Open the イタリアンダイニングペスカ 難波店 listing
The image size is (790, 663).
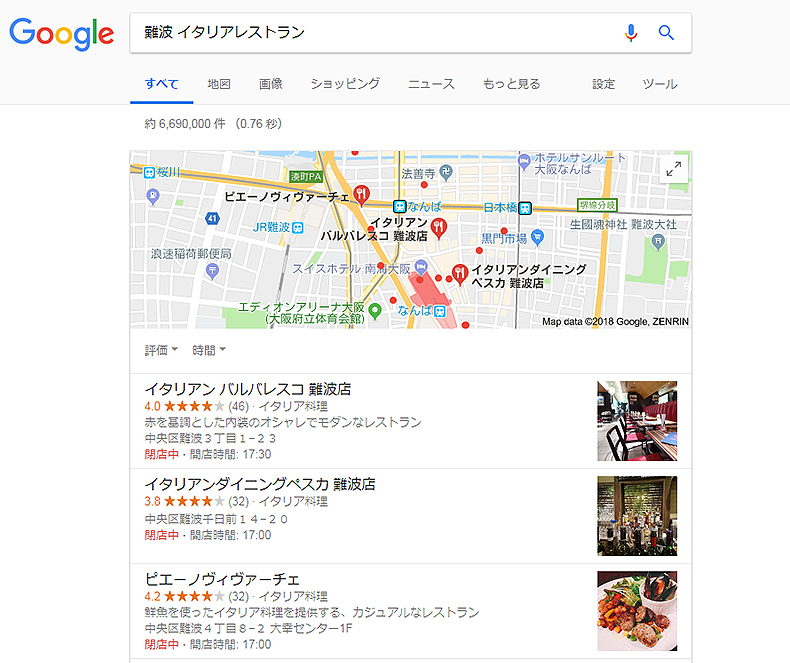click(260, 484)
